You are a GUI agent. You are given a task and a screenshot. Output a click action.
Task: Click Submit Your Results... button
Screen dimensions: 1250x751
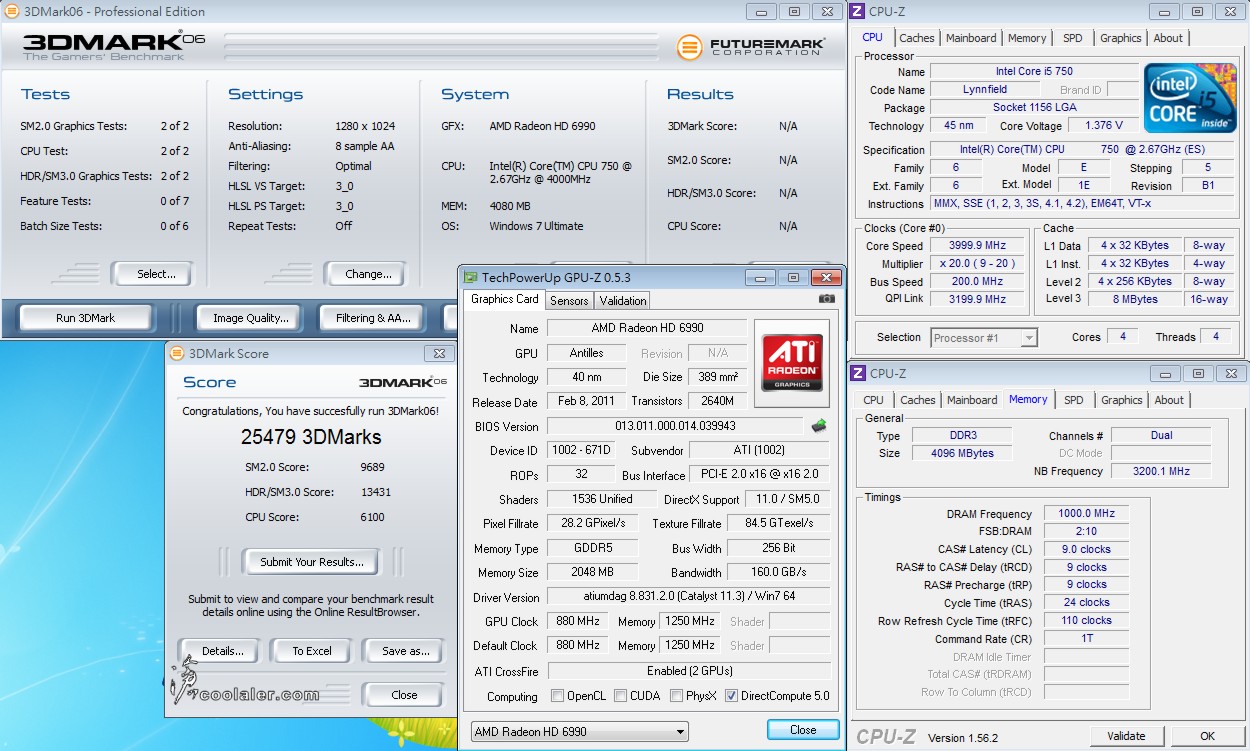[312, 562]
